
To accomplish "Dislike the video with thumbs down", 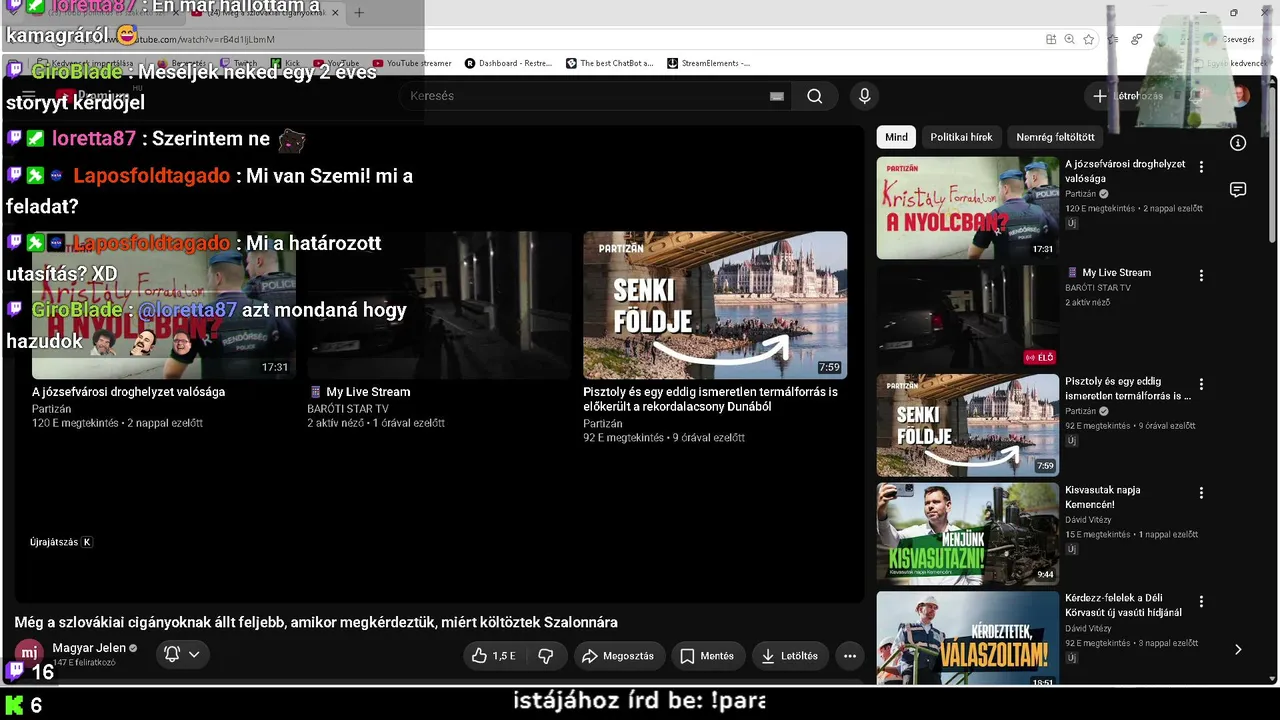I will click(546, 656).
